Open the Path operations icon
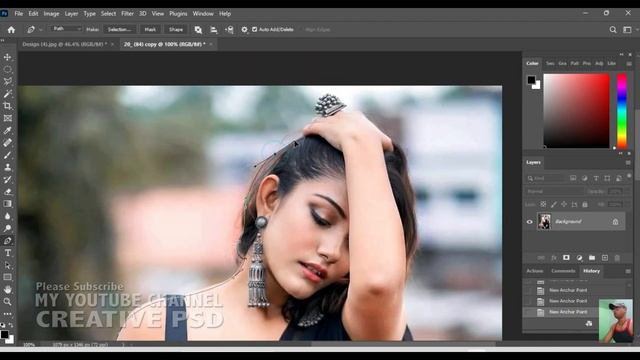This screenshot has height=360, width=640. coord(198,30)
